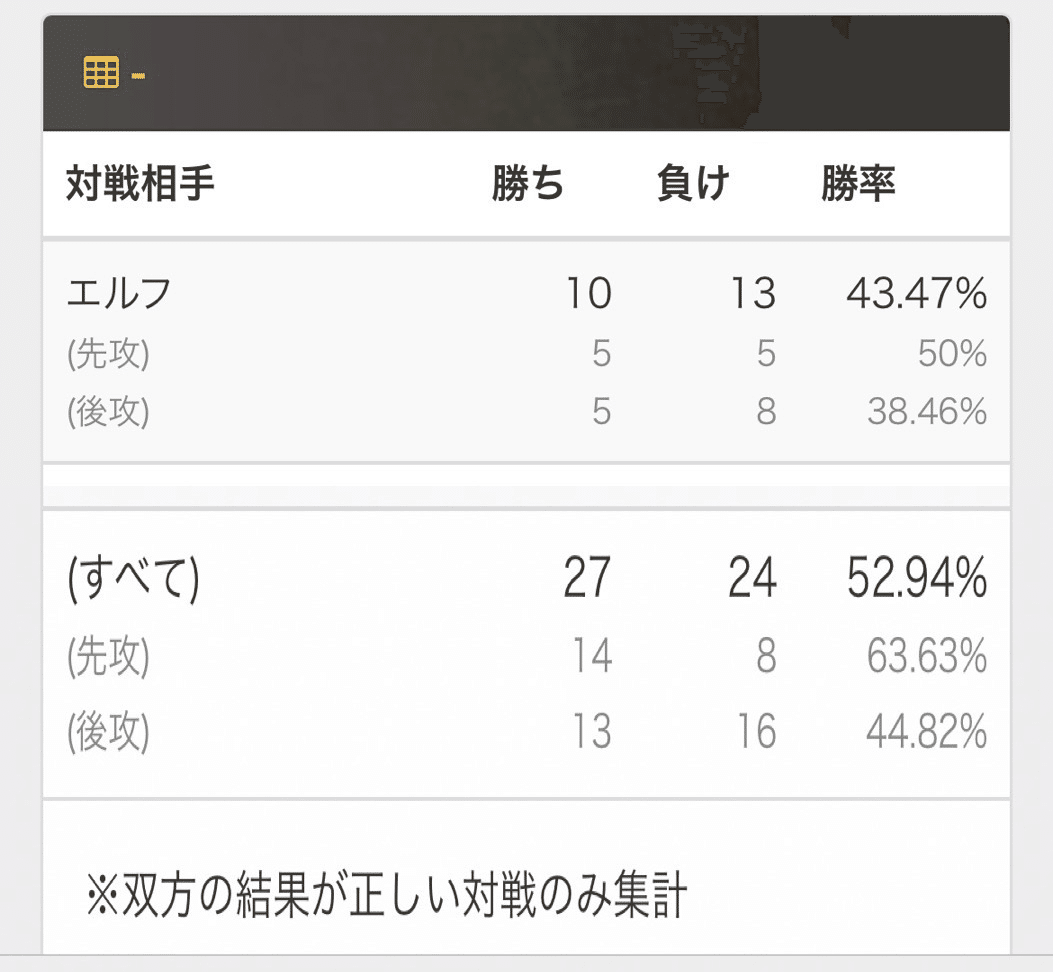Screen dimensions: 1053x972
Task: Select the 負け column header
Action: point(692,183)
